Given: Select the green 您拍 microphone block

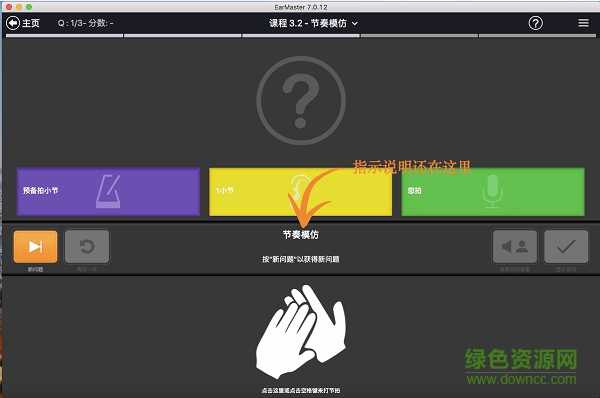Looking at the screenshot, I should [493, 191].
